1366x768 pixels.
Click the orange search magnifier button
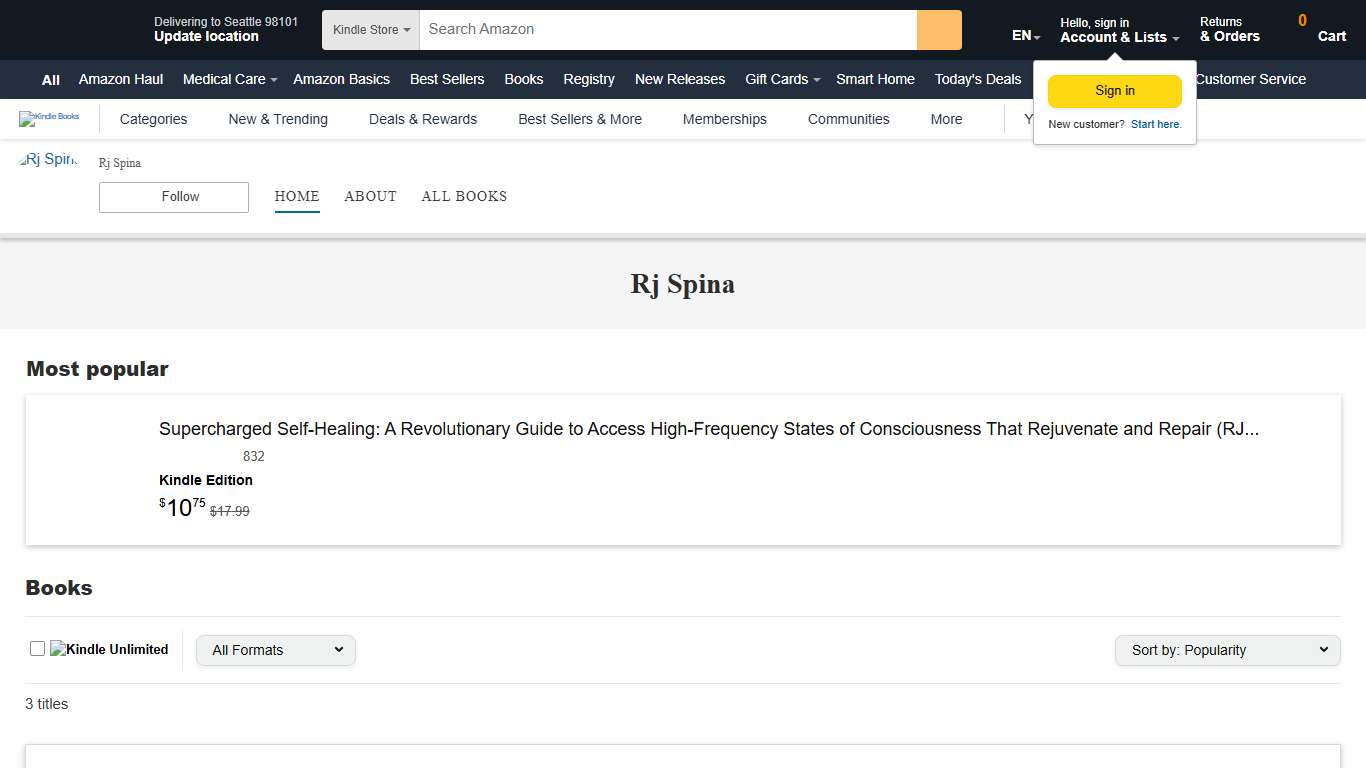tap(938, 29)
